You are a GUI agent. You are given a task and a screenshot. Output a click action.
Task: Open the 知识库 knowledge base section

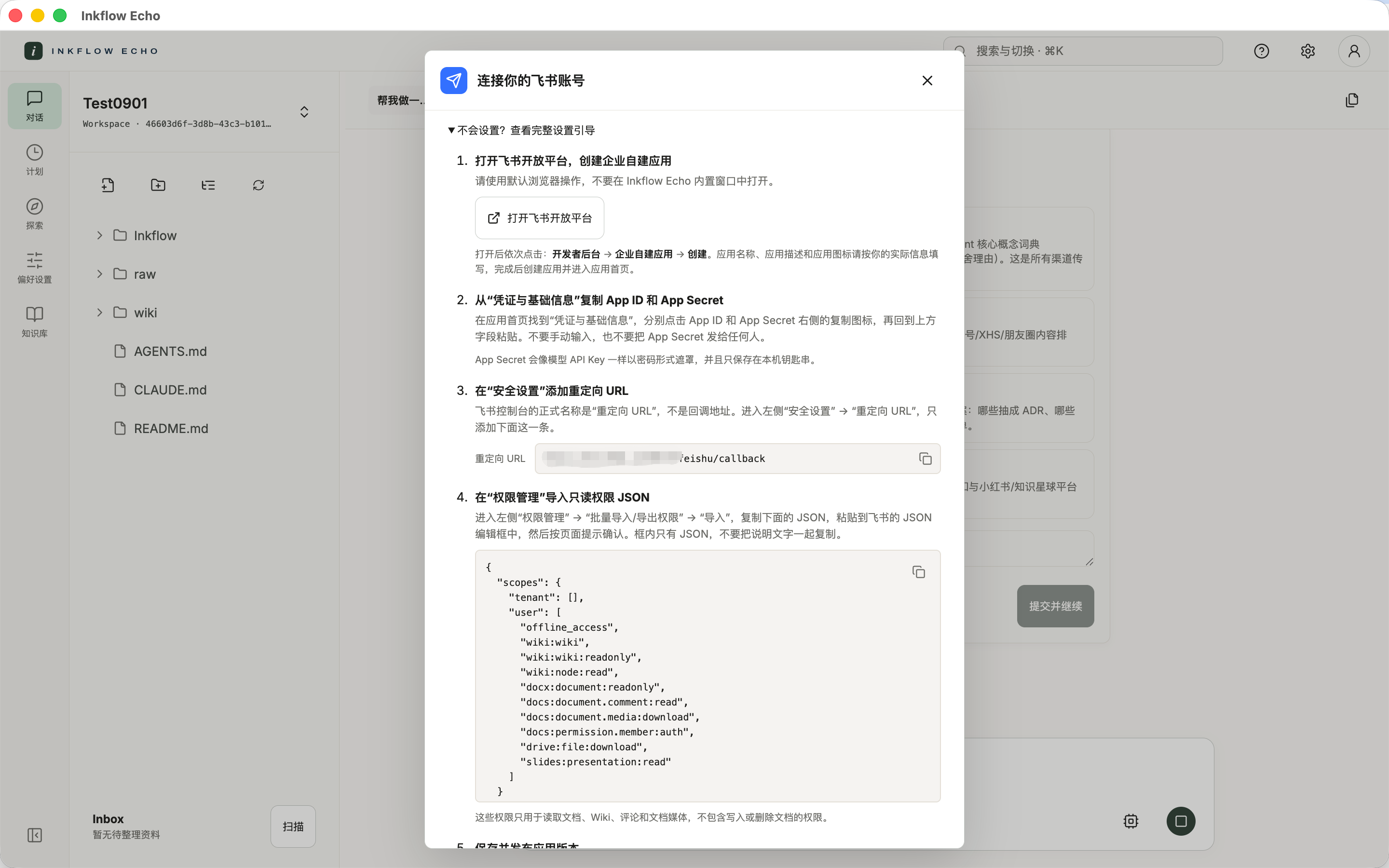[34, 322]
